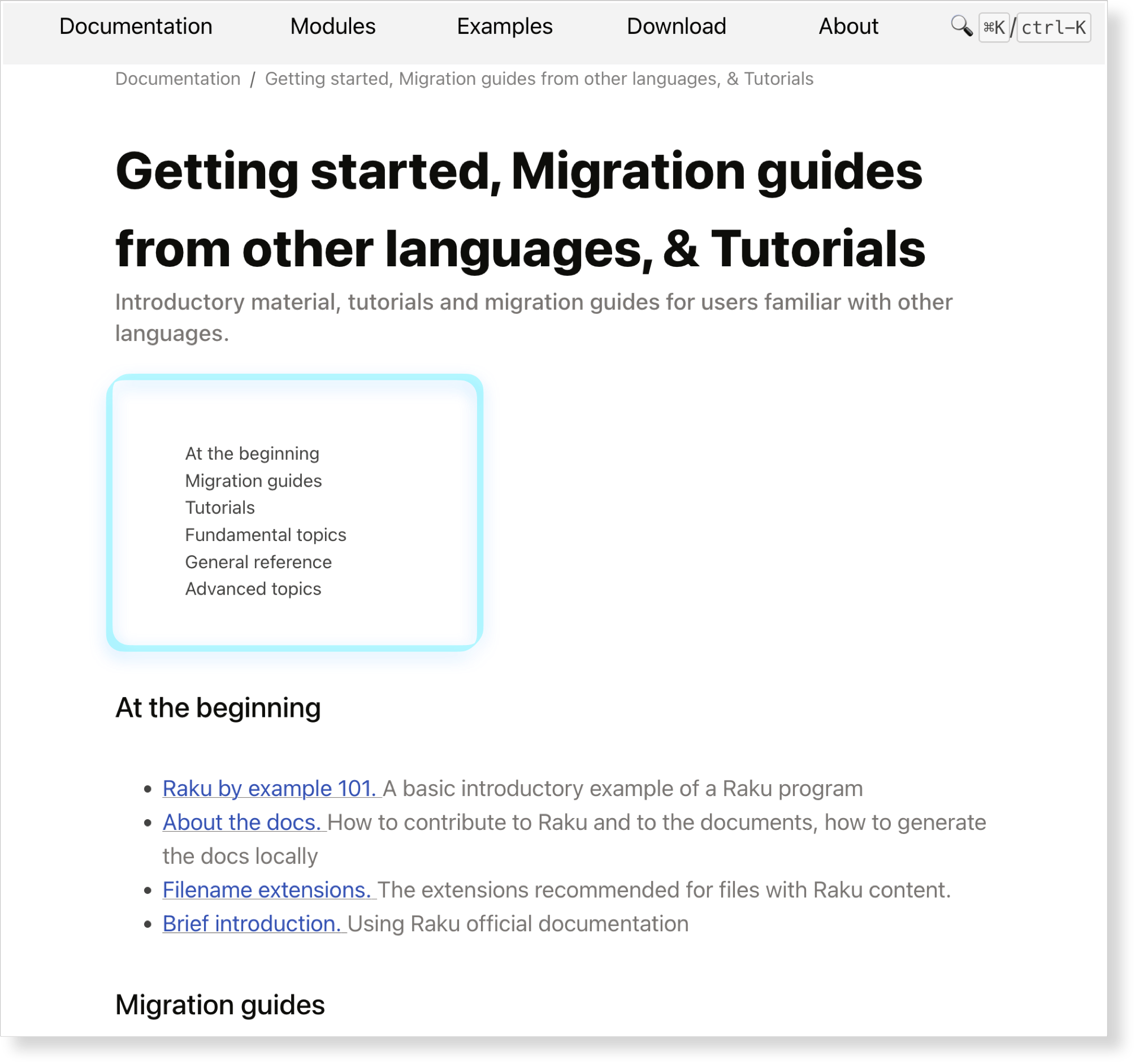
Task: Click 'How to contribute to Raku' description
Action: pyautogui.click(x=574, y=840)
